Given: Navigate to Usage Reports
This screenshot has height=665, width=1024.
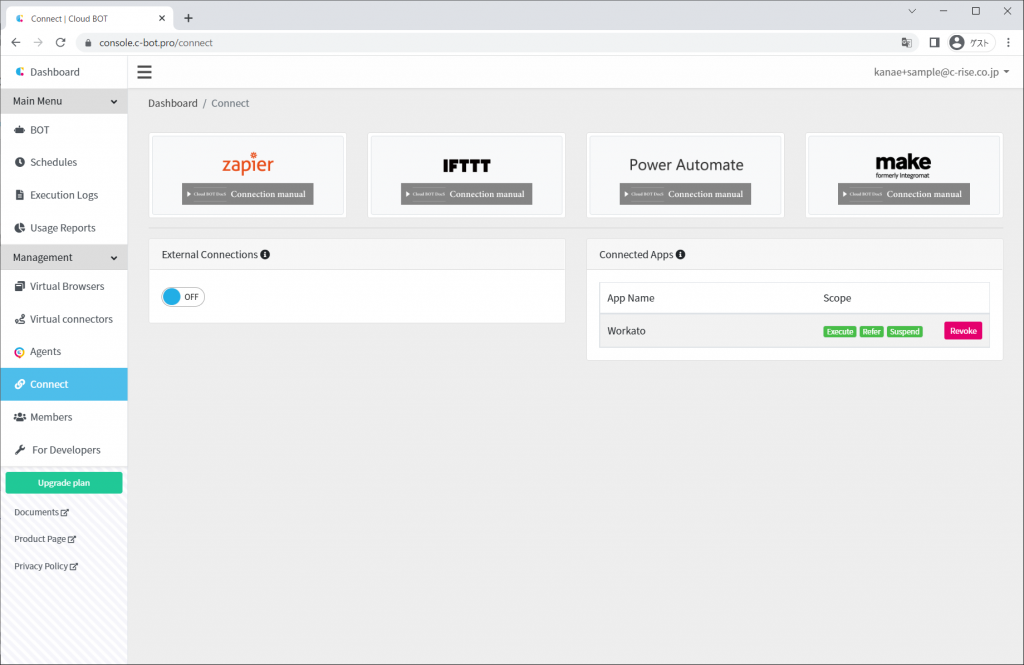Looking at the screenshot, I should click(64, 228).
